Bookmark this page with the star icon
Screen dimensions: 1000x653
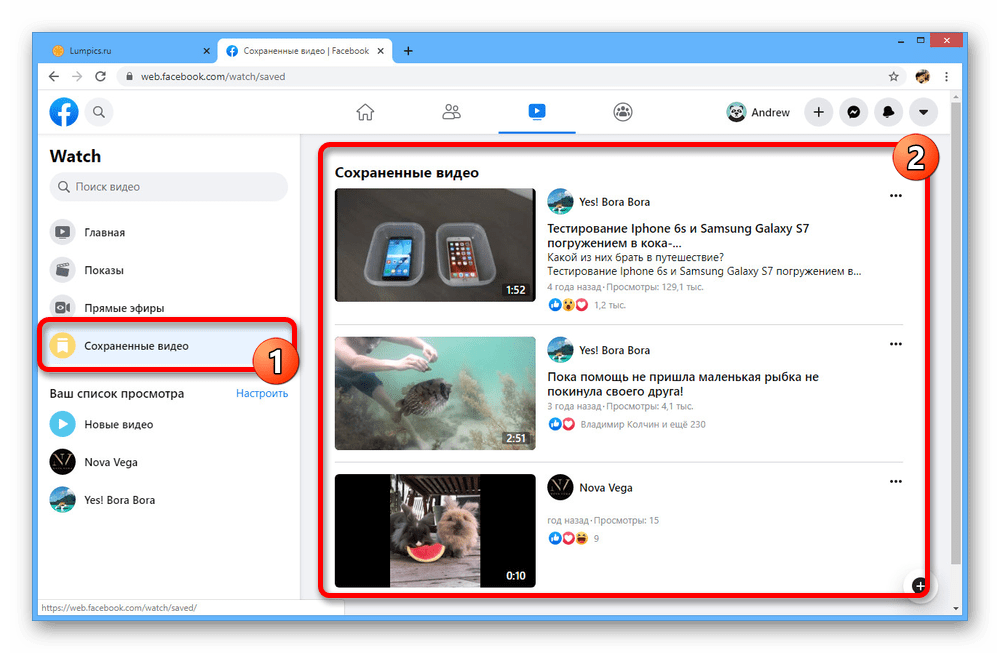(893, 76)
